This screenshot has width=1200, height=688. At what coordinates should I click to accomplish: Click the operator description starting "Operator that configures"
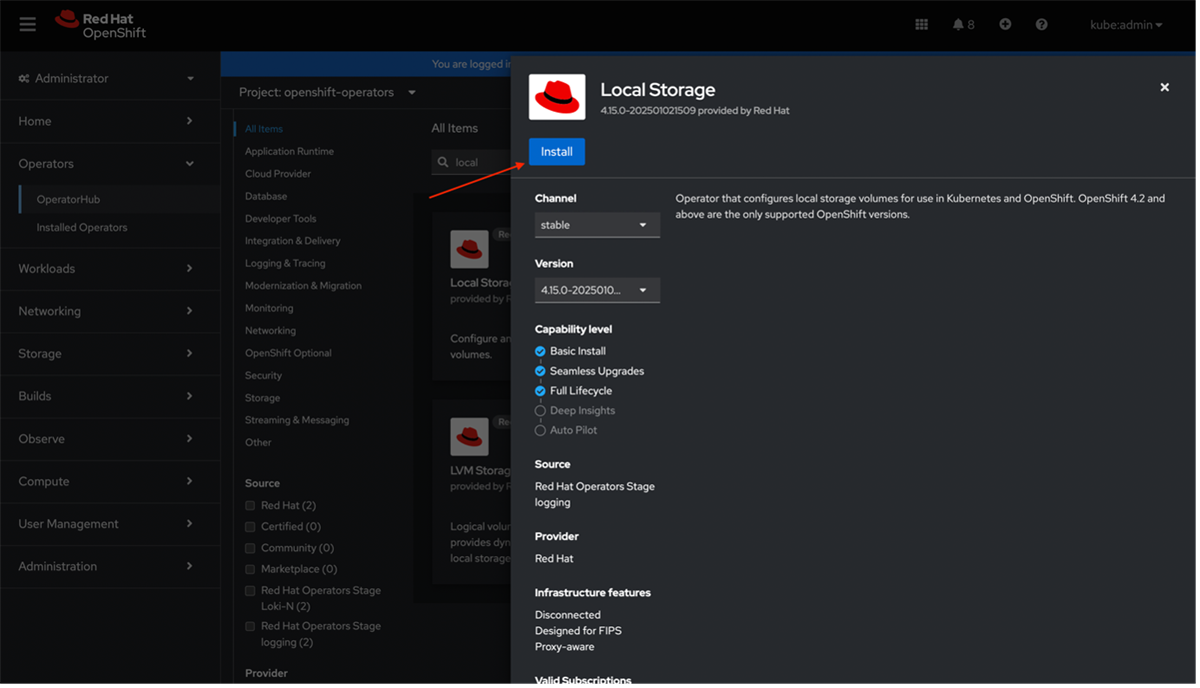920,206
